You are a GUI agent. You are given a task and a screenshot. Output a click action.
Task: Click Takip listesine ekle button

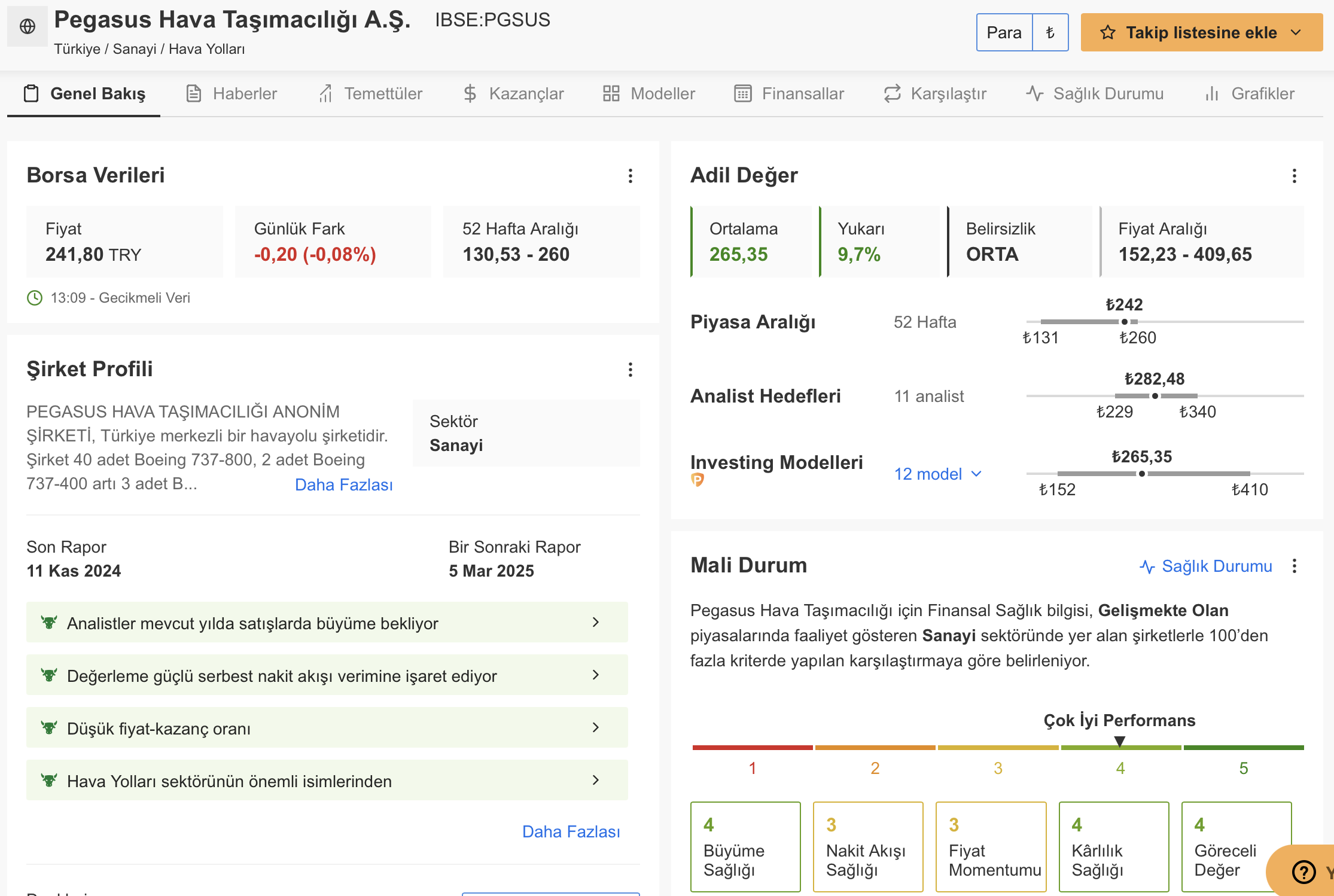pos(1201,32)
